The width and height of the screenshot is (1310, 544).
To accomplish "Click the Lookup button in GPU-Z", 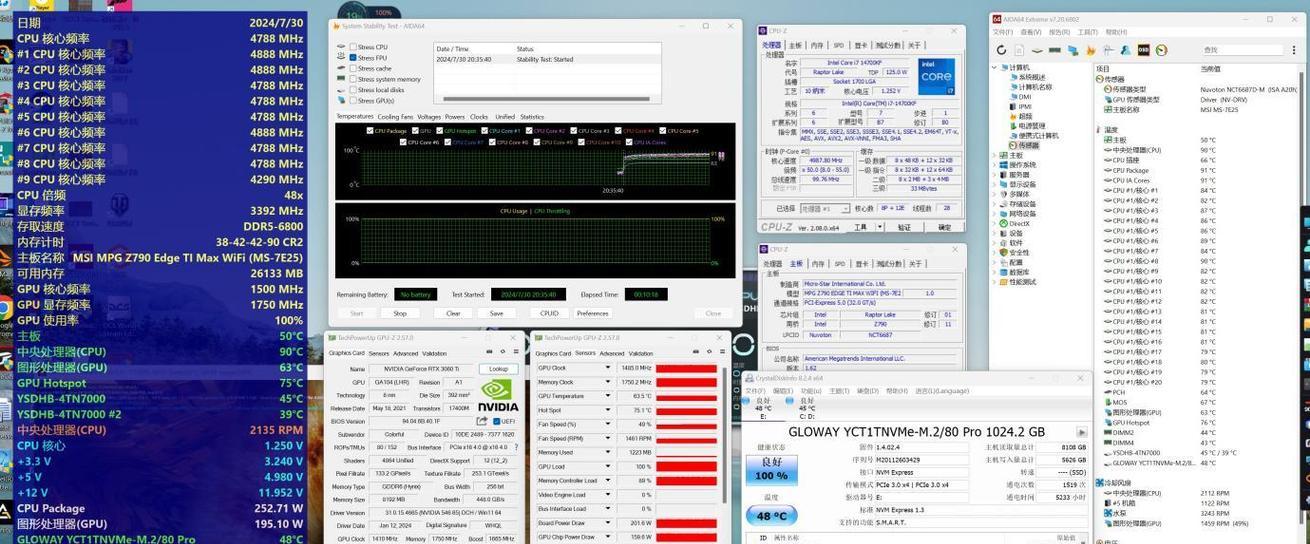I will [x=499, y=369].
